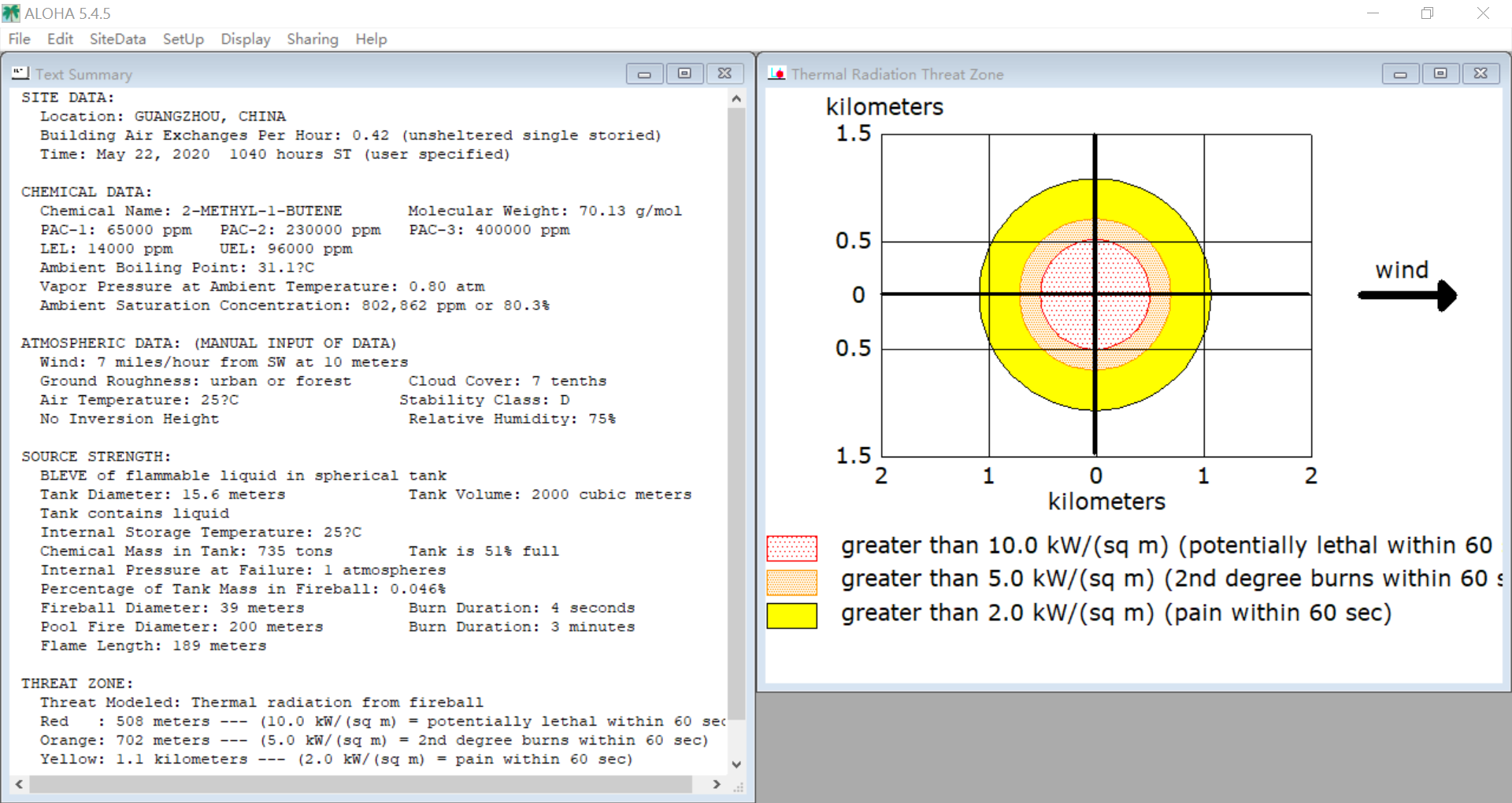The image size is (1512, 803).
Task: Click the scroll down arrow in Text Summary
Action: [x=736, y=764]
